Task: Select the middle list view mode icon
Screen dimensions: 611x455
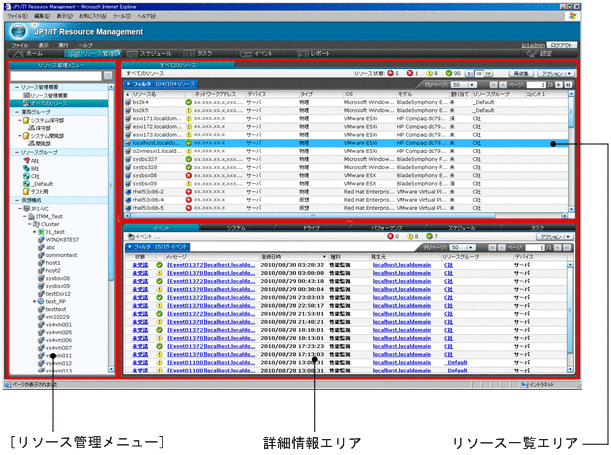Action: [480, 73]
